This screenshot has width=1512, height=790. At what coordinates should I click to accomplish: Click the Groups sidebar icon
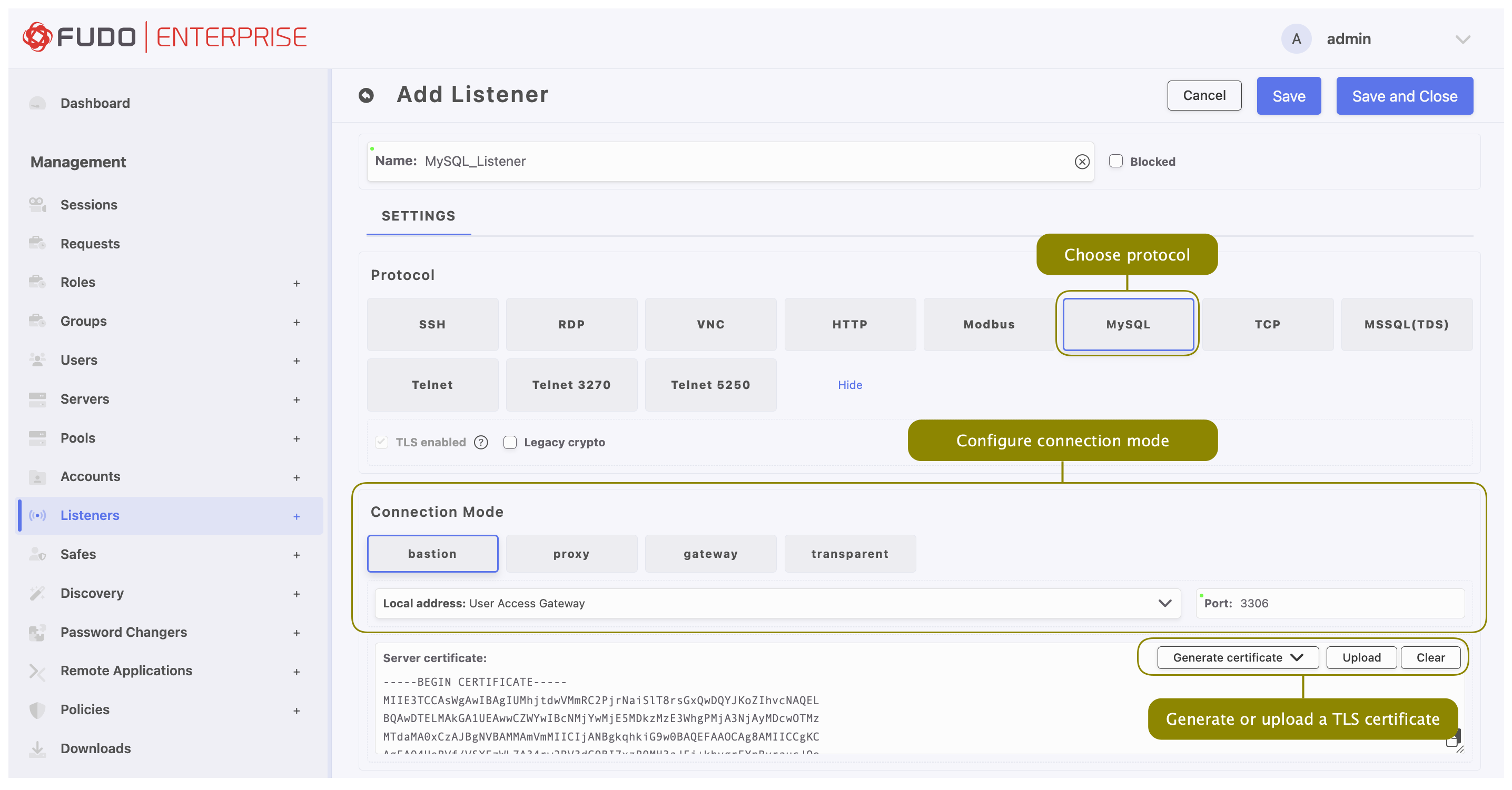pos(37,321)
